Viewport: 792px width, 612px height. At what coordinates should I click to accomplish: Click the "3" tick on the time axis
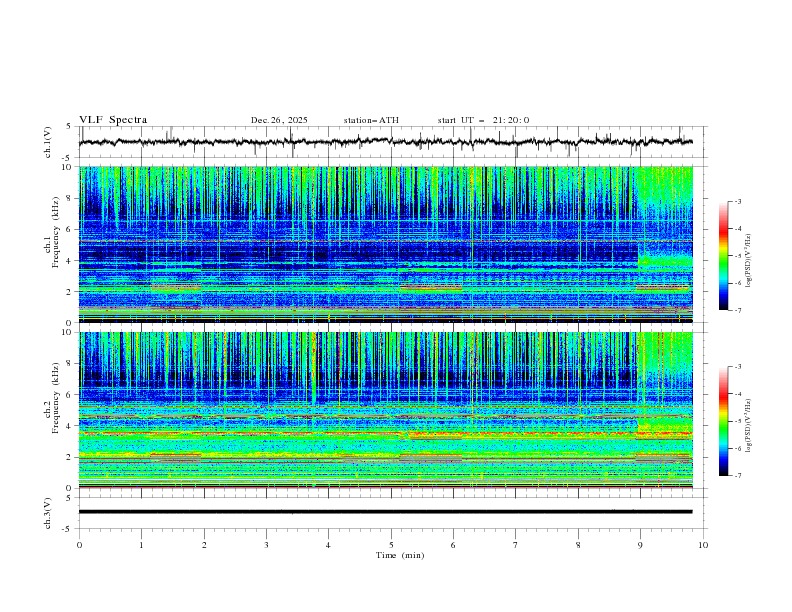[266, 545]
